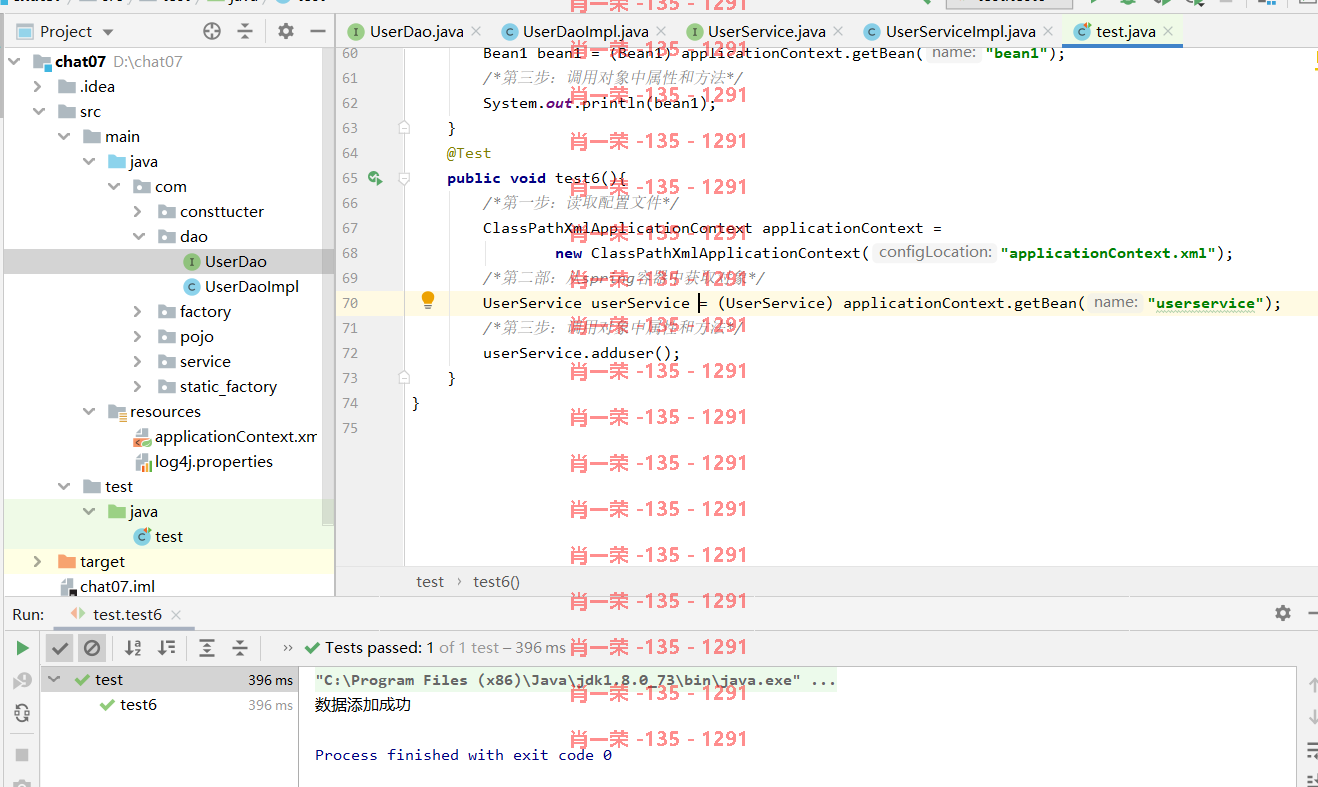Toggle code fold marker at line 65
This screenshot has width=1318, height=787.
point(404,178)
